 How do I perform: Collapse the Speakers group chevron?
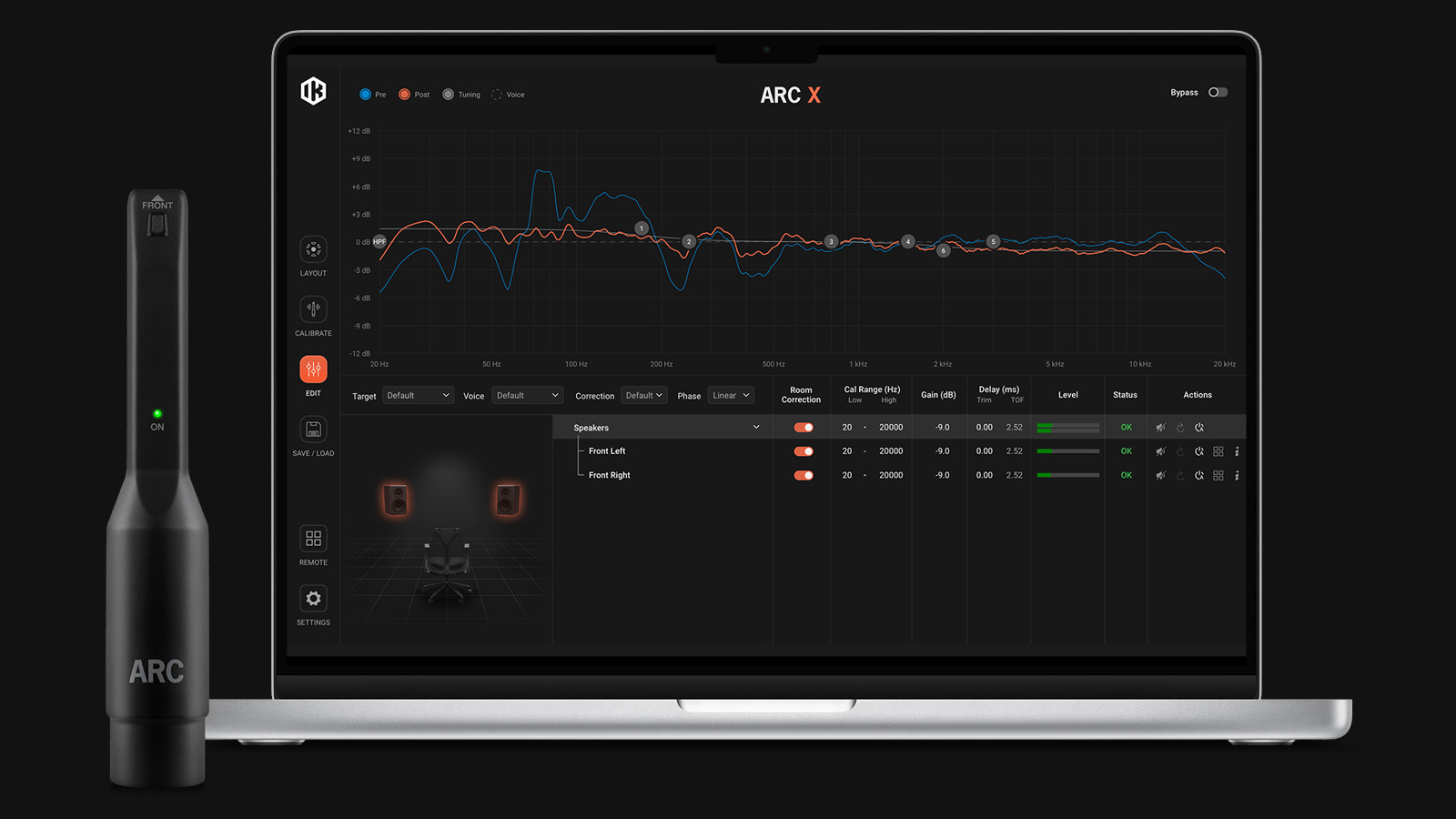click(755, 428)
